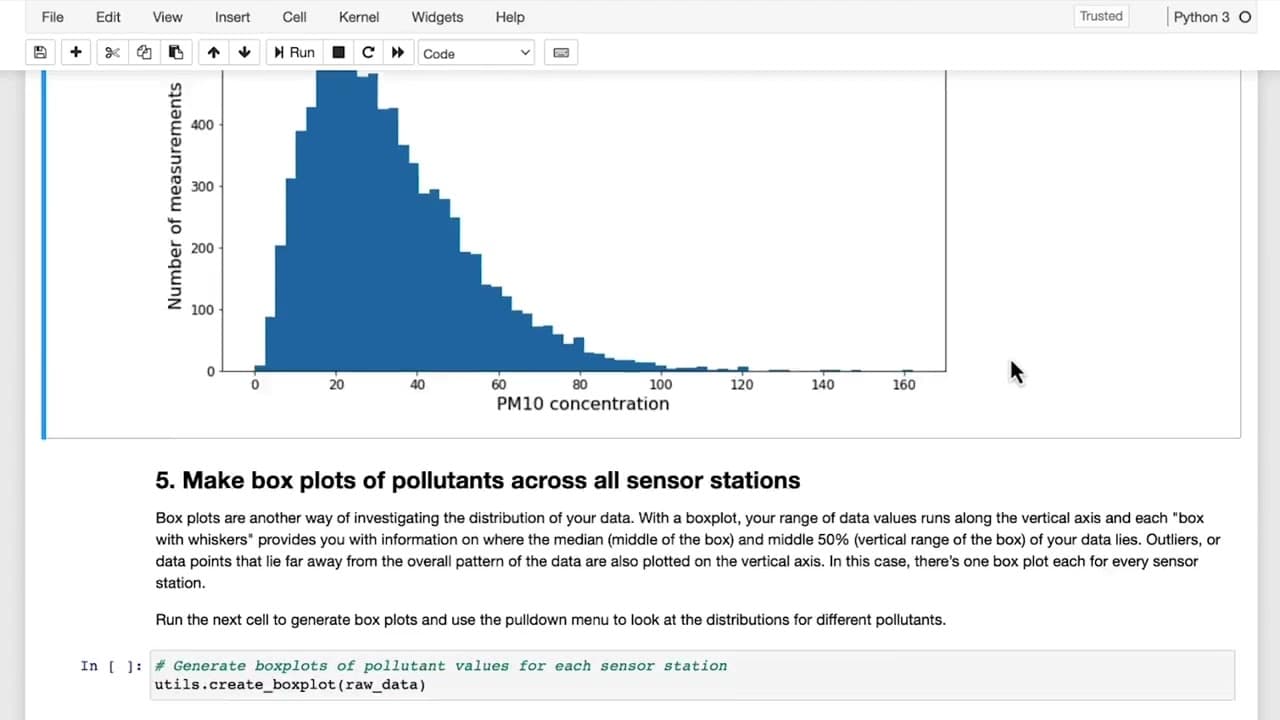Viewport: 1280px width, 720px height.
Task: Insert a cell below with plus icon
Action: (x=76, y=53)
